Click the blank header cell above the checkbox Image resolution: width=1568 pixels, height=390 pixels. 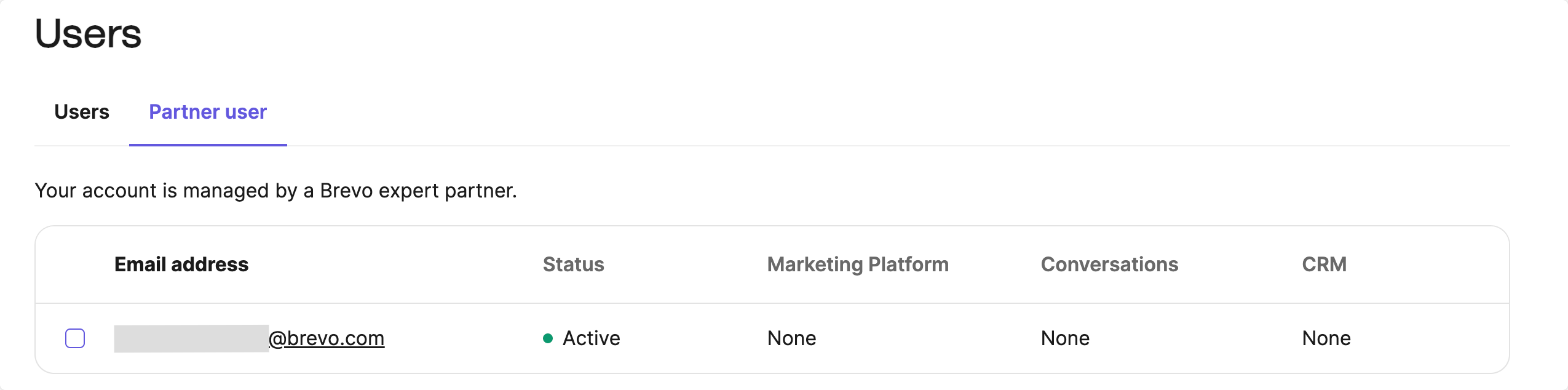click(75, 265)
